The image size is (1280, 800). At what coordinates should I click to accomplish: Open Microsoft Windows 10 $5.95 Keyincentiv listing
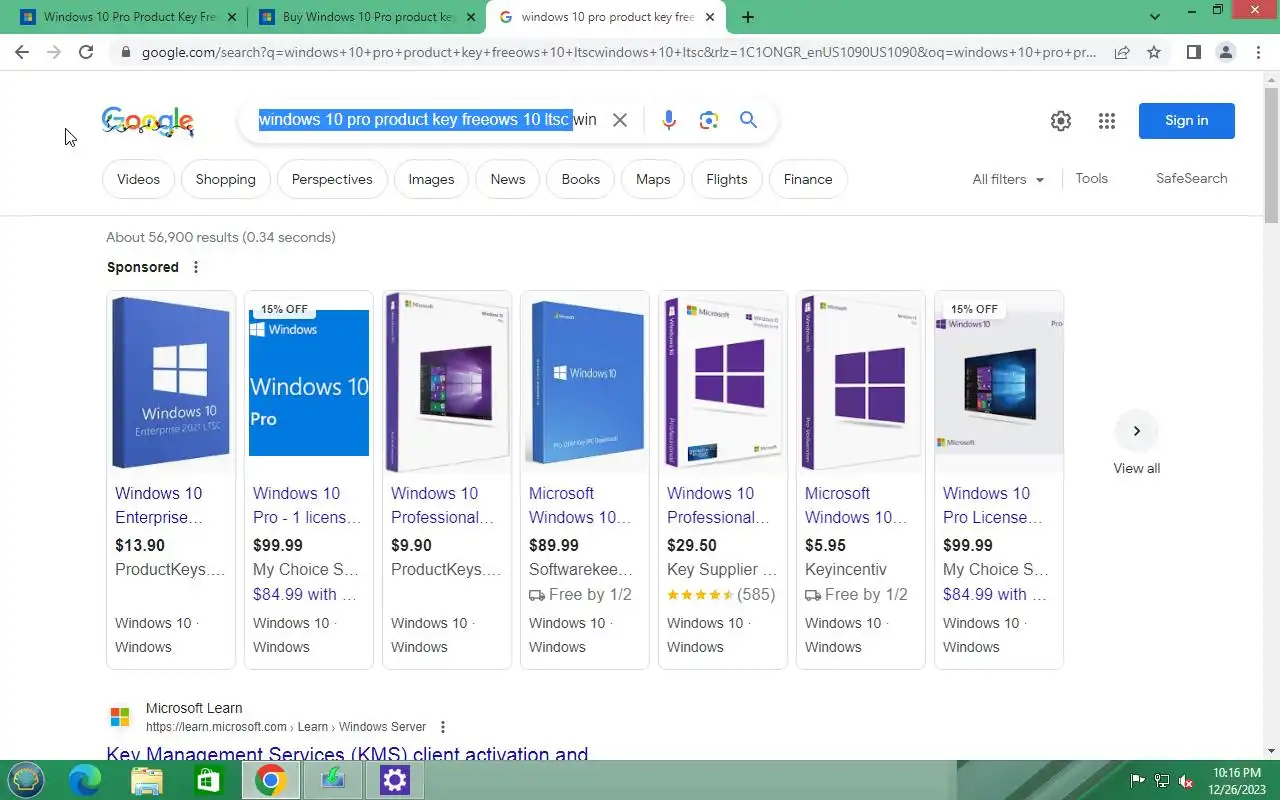click(856, 505)
